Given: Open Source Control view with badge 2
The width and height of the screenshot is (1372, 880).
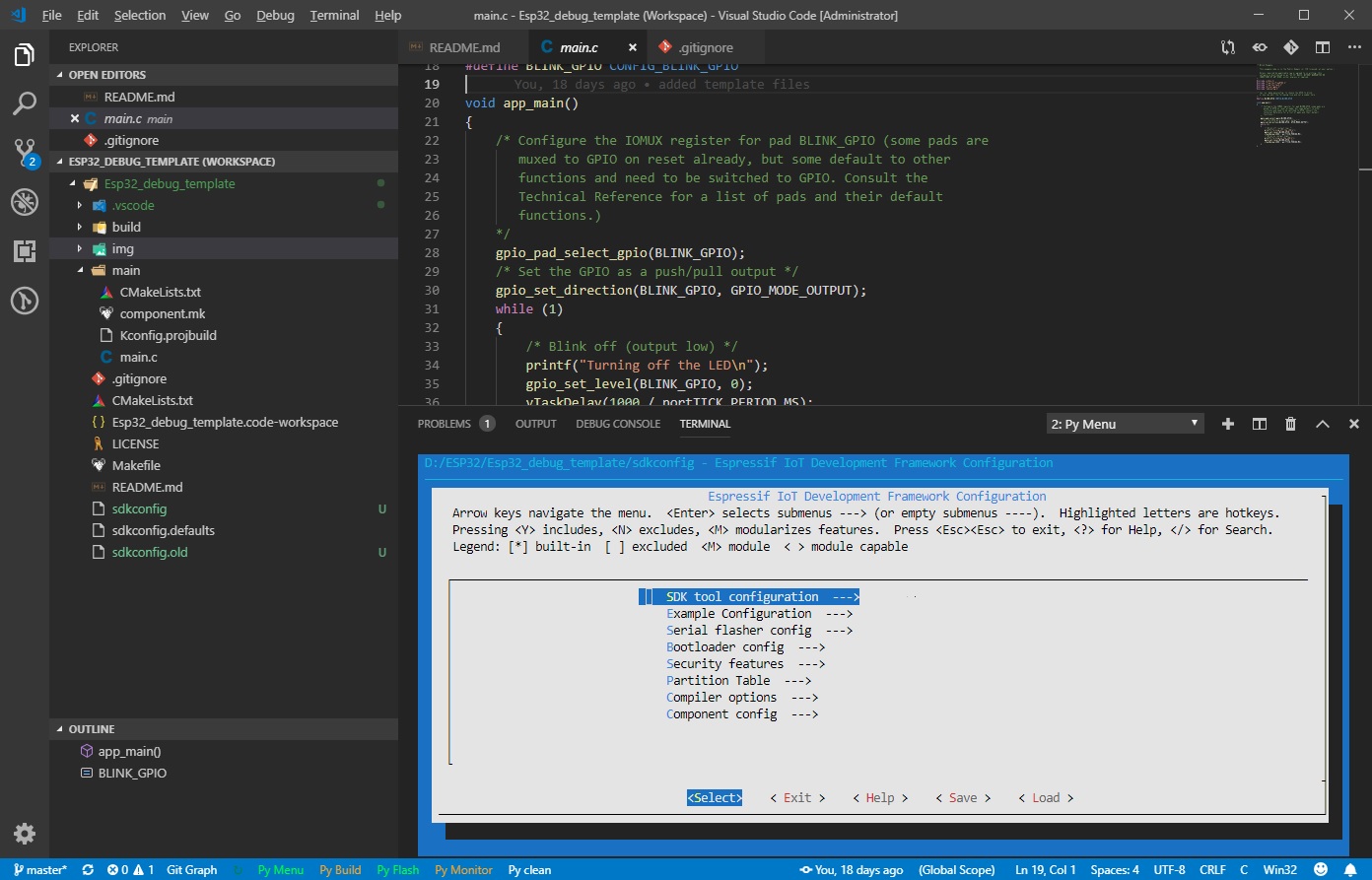Looking at the screenshot, I should 25,153.
